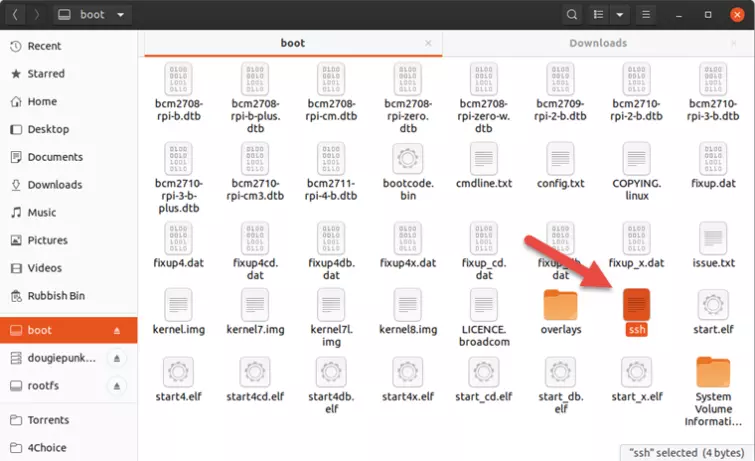Select the bcm2710-rpi-3-b.dtb file icon
The height and width of the screenshot is (461, 755).
coord(713,79)
